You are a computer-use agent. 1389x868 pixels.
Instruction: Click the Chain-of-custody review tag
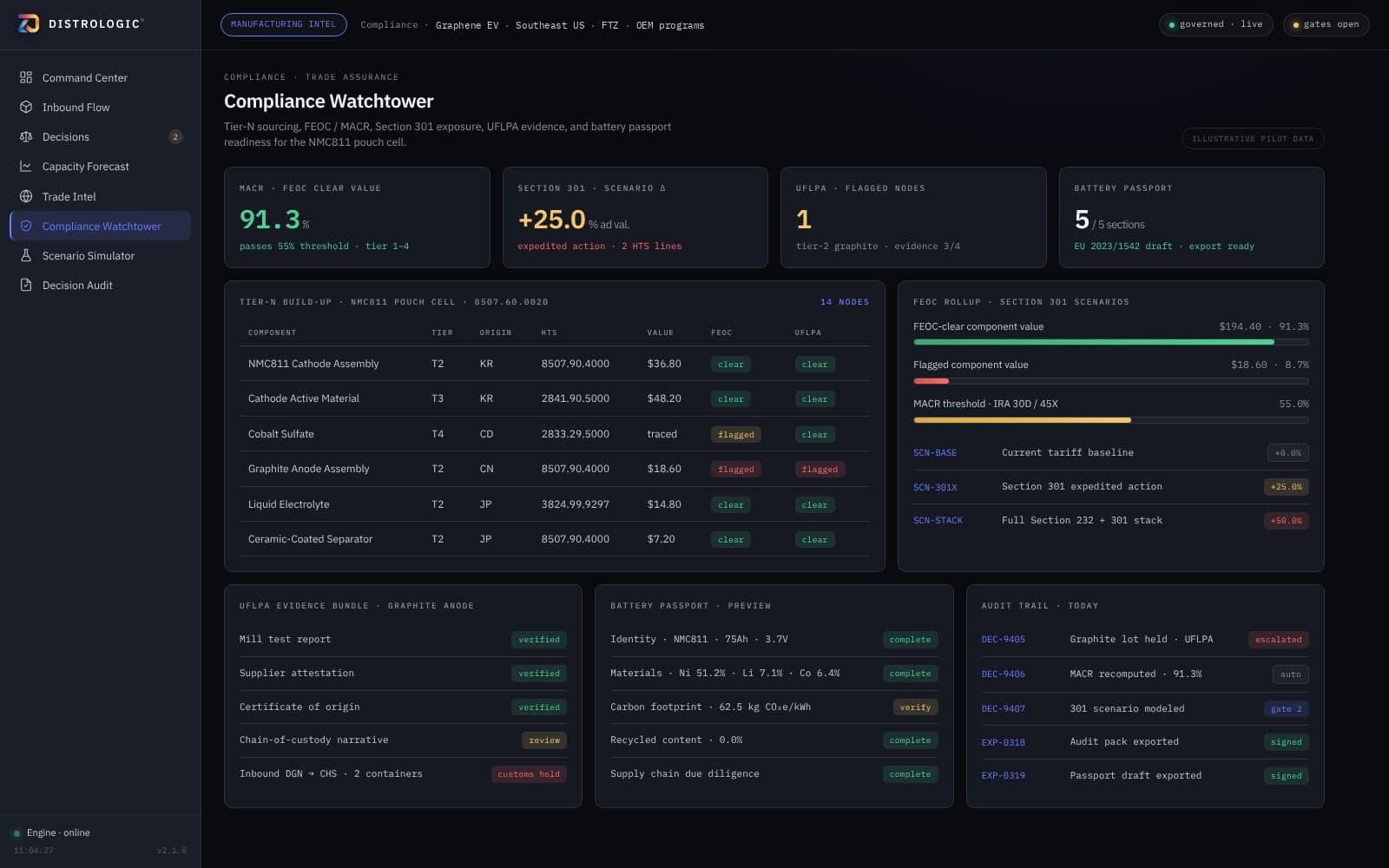[544, 740]
